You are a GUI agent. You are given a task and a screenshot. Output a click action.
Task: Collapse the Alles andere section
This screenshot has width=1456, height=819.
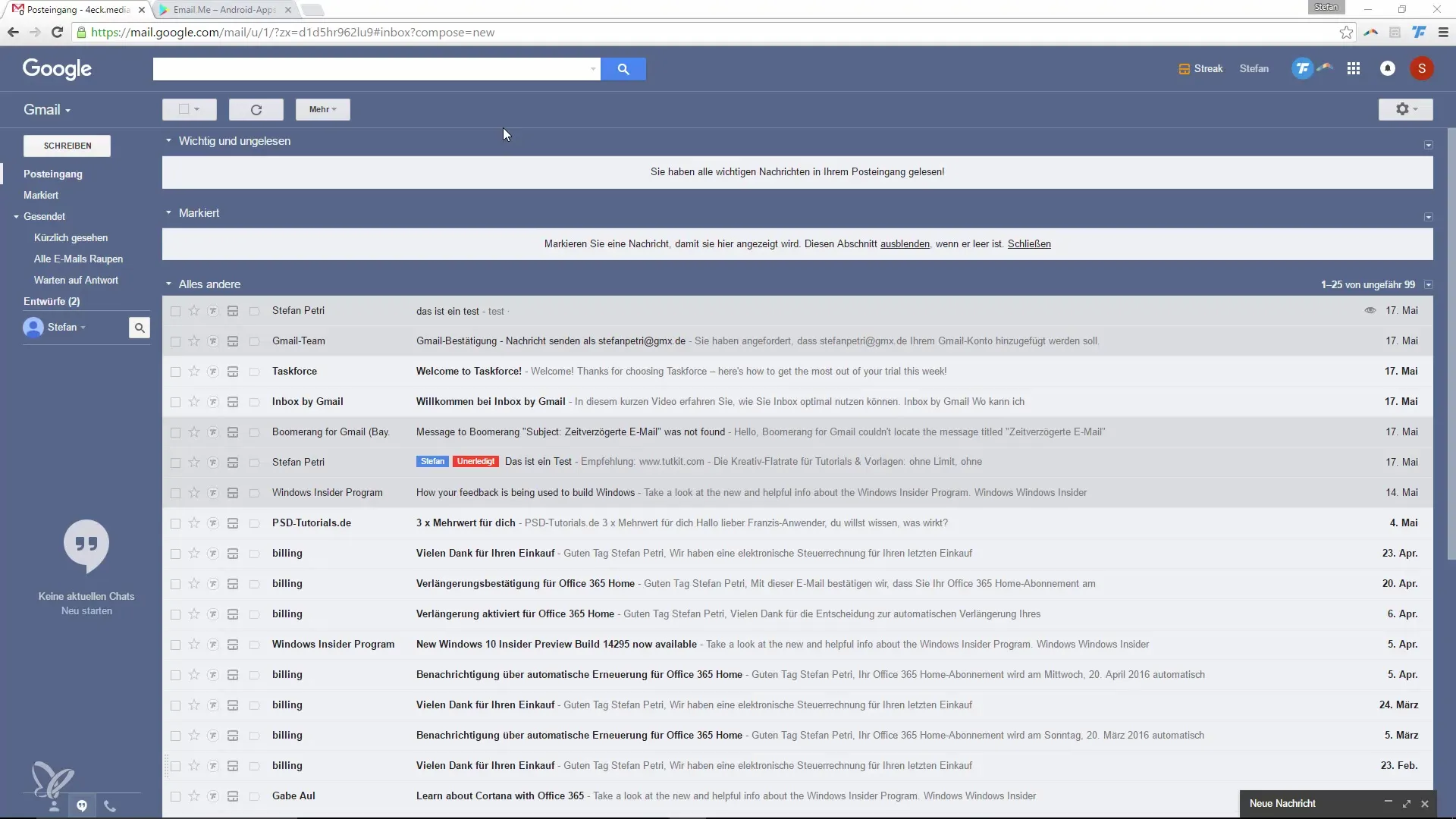[168, 284]
